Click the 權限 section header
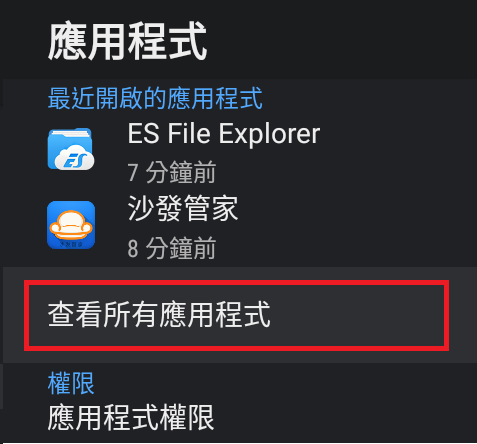Image resolution: width=477 pixels, height=444 pixels. 71,383
